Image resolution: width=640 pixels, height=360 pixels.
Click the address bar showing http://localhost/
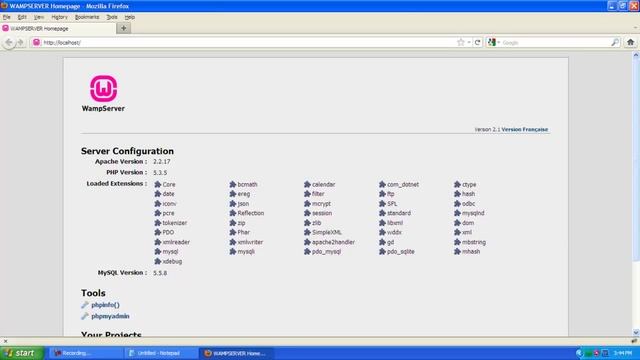click(x=249, y=42)
